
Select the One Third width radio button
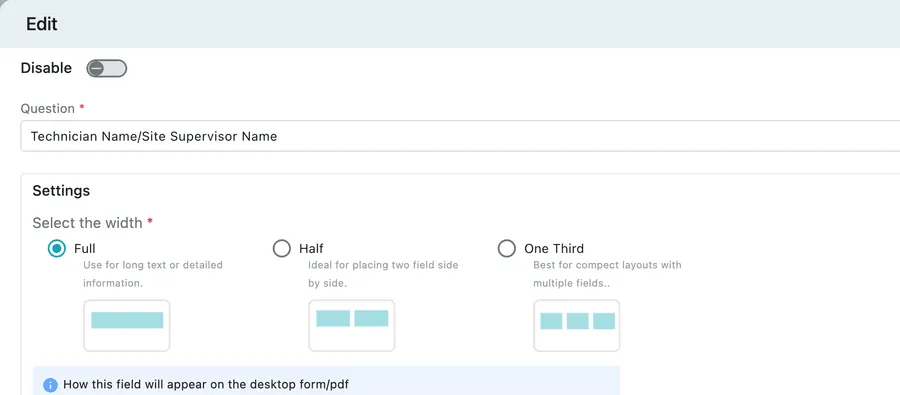(506, 249)
